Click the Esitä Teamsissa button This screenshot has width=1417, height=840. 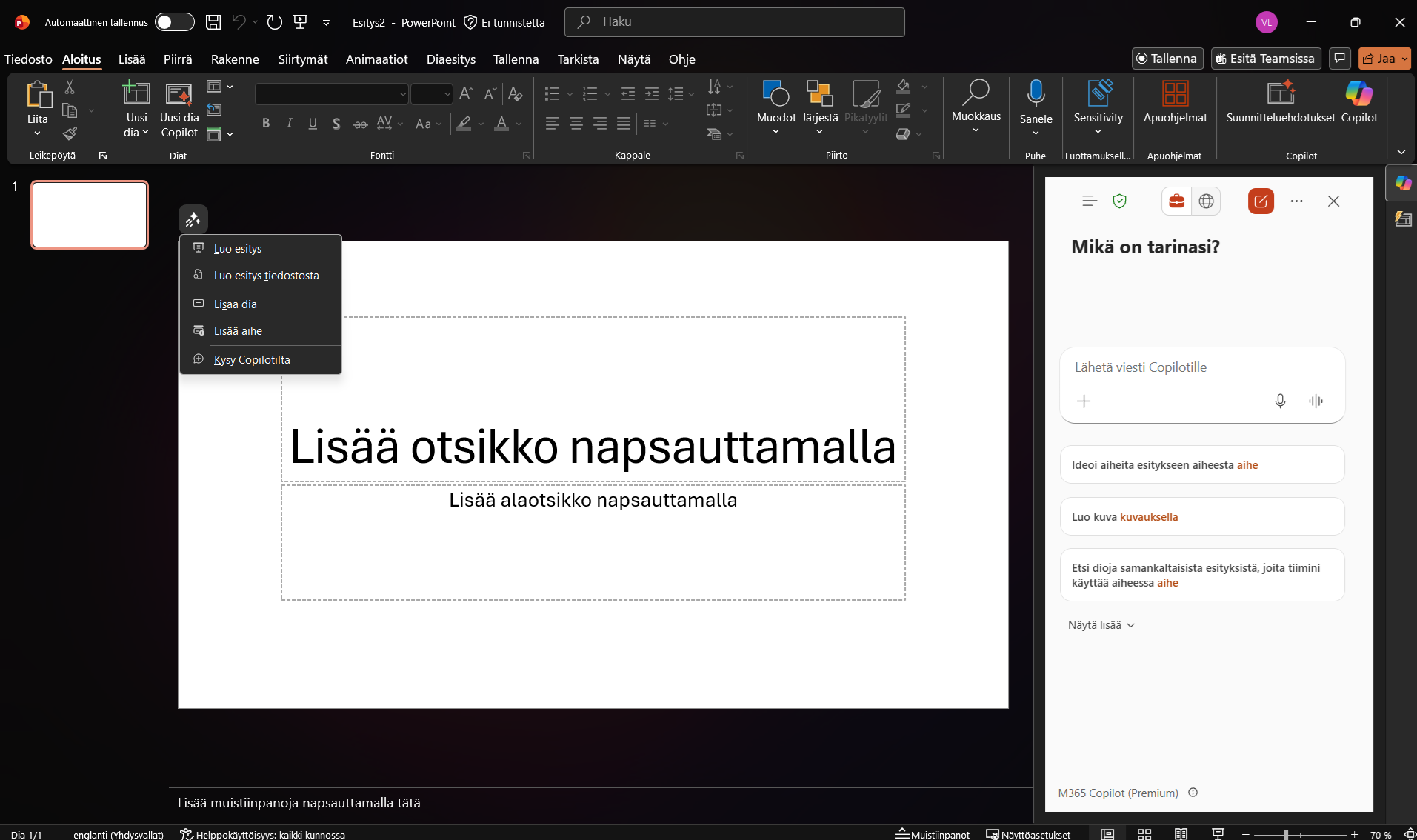pyautogui.click(x=1266, y=59)
